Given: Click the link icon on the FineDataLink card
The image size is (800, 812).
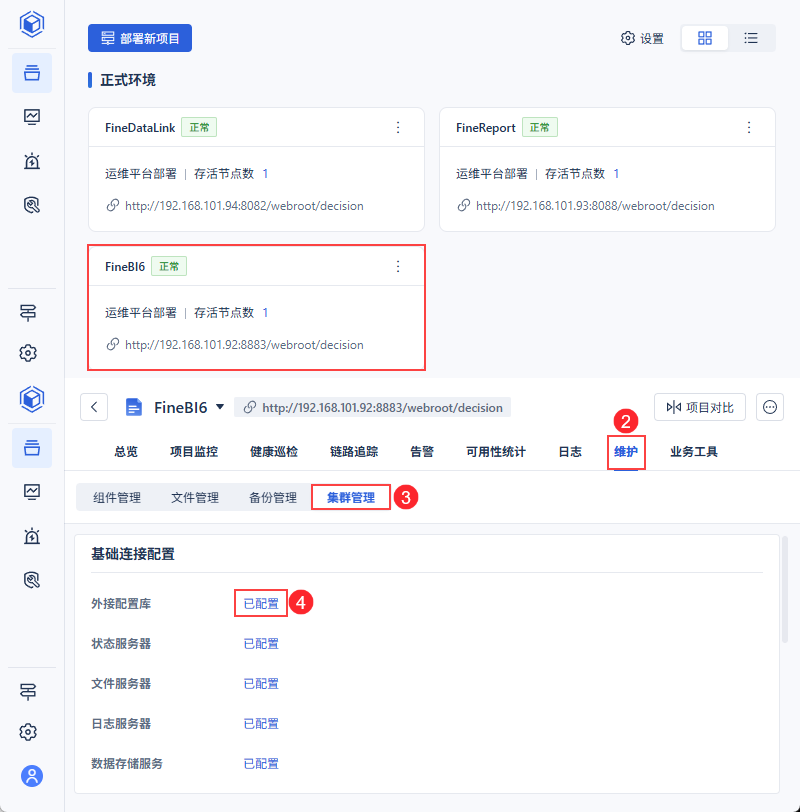Looking at the screenshot, I should (x=112, y=206).
